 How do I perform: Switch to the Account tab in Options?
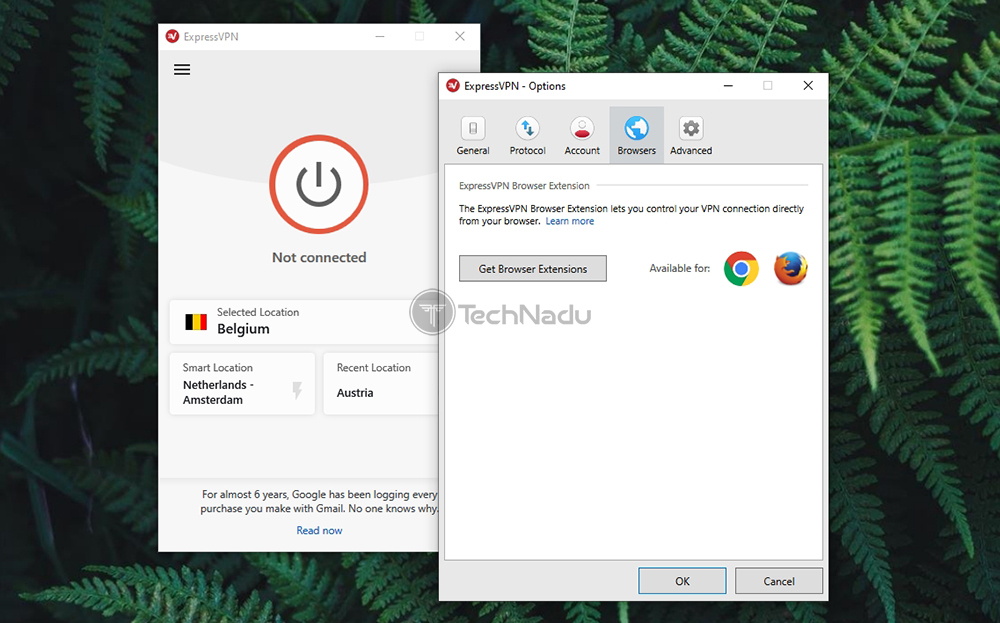pyautogui.click(x=582, y=136)
